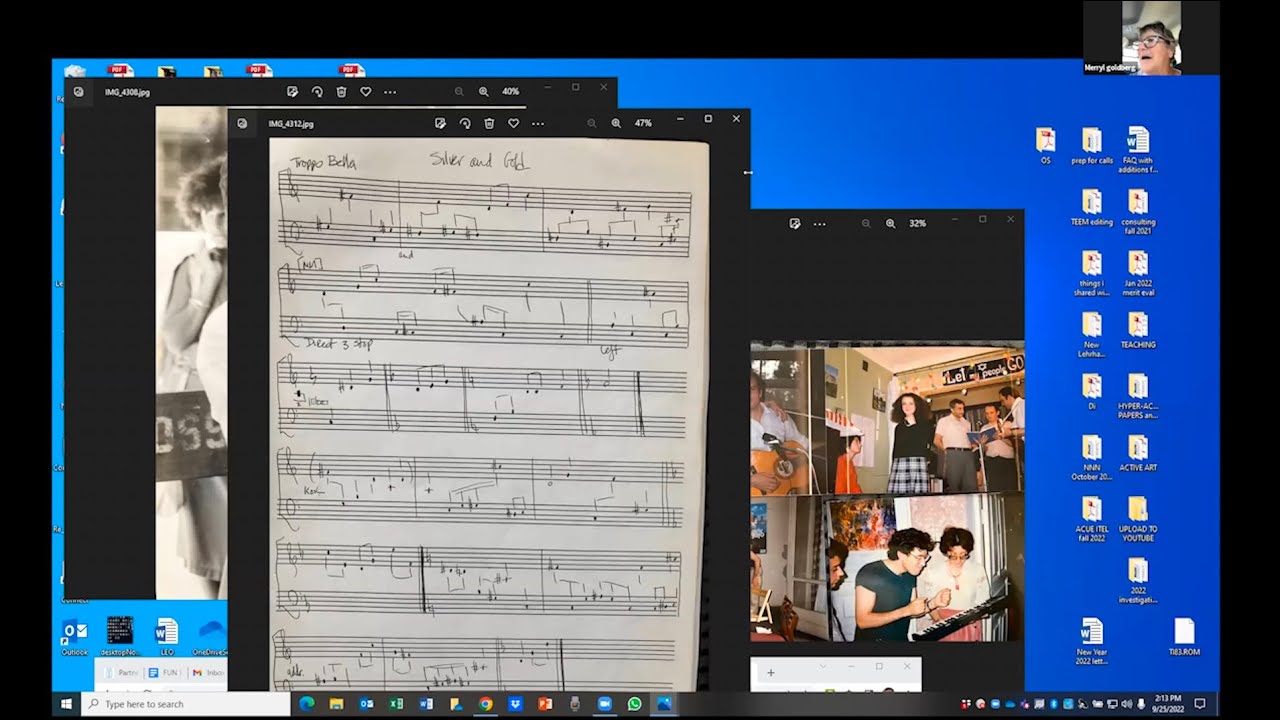Zoom in on IMG_4308.jpg

483,91
